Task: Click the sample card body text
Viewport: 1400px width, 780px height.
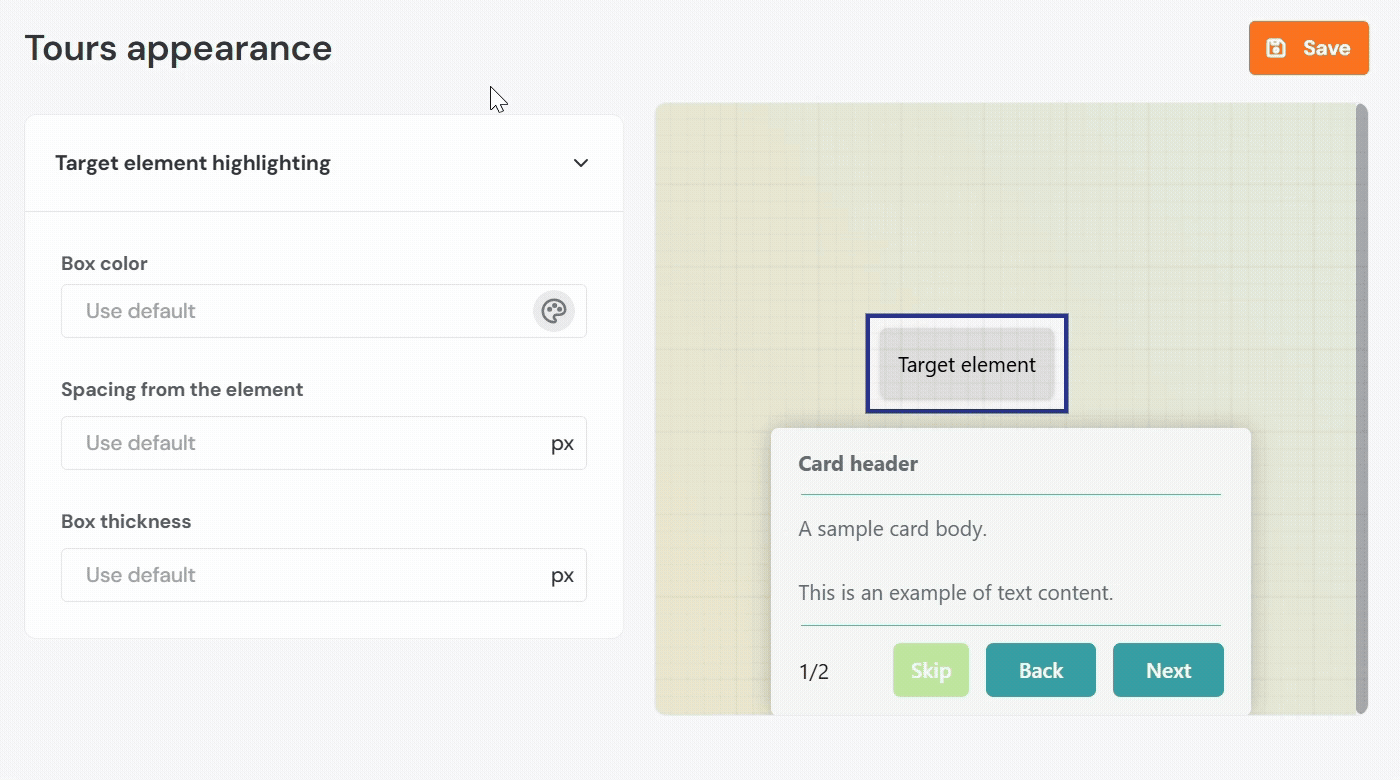Action: (x=892, y=529)
